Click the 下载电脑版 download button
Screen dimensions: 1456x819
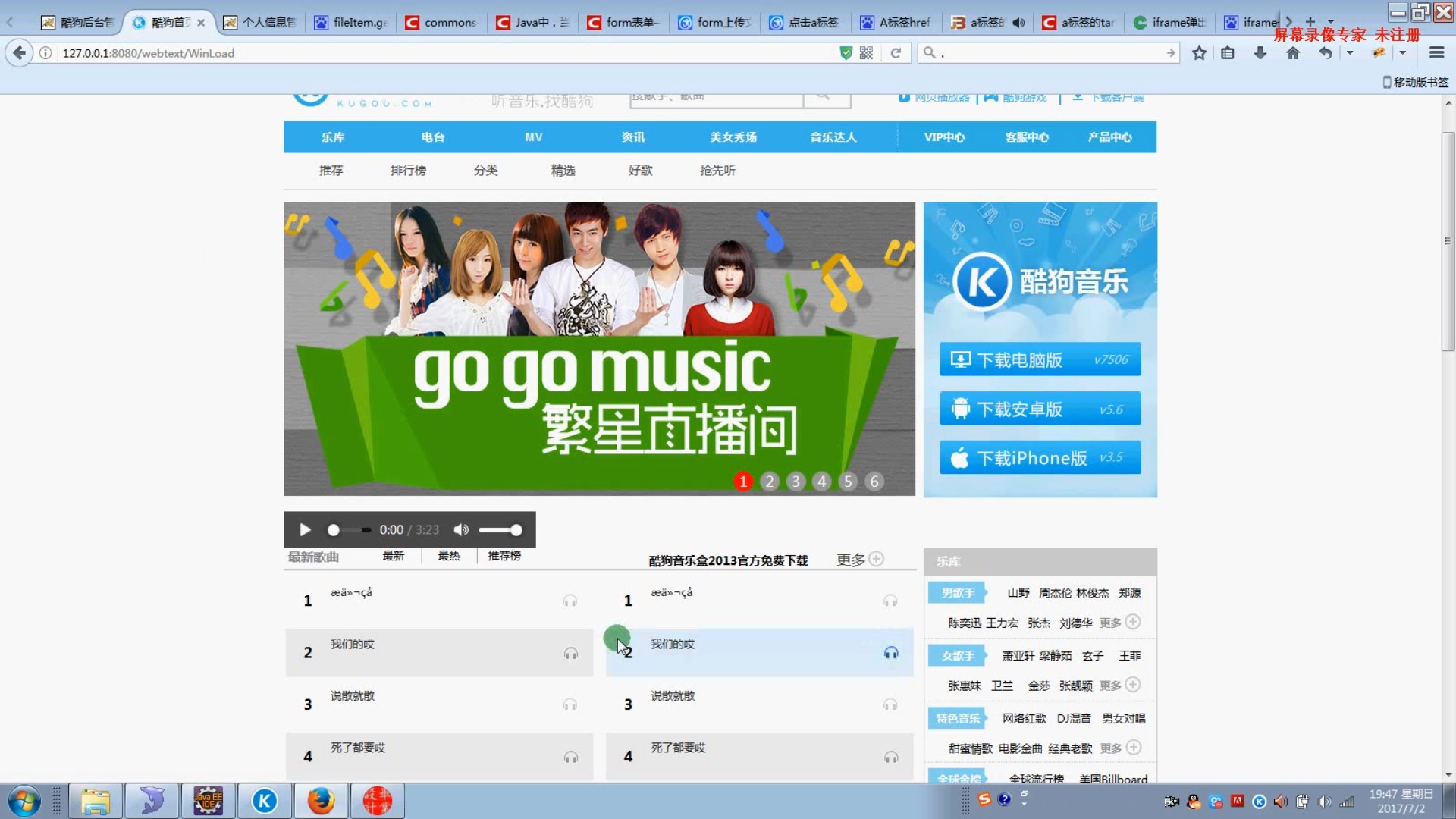pos(1040,359)
